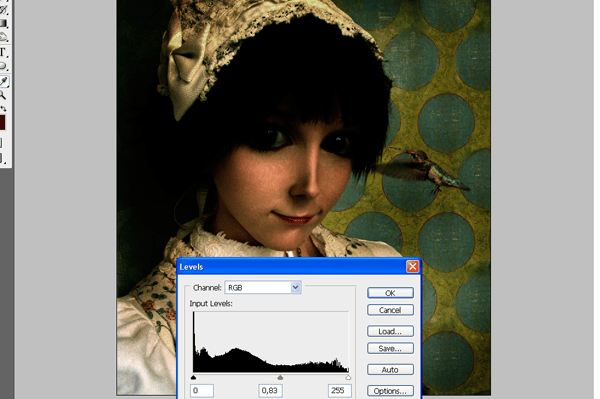Focus the shadow input field showing 0

coord(202,391)
